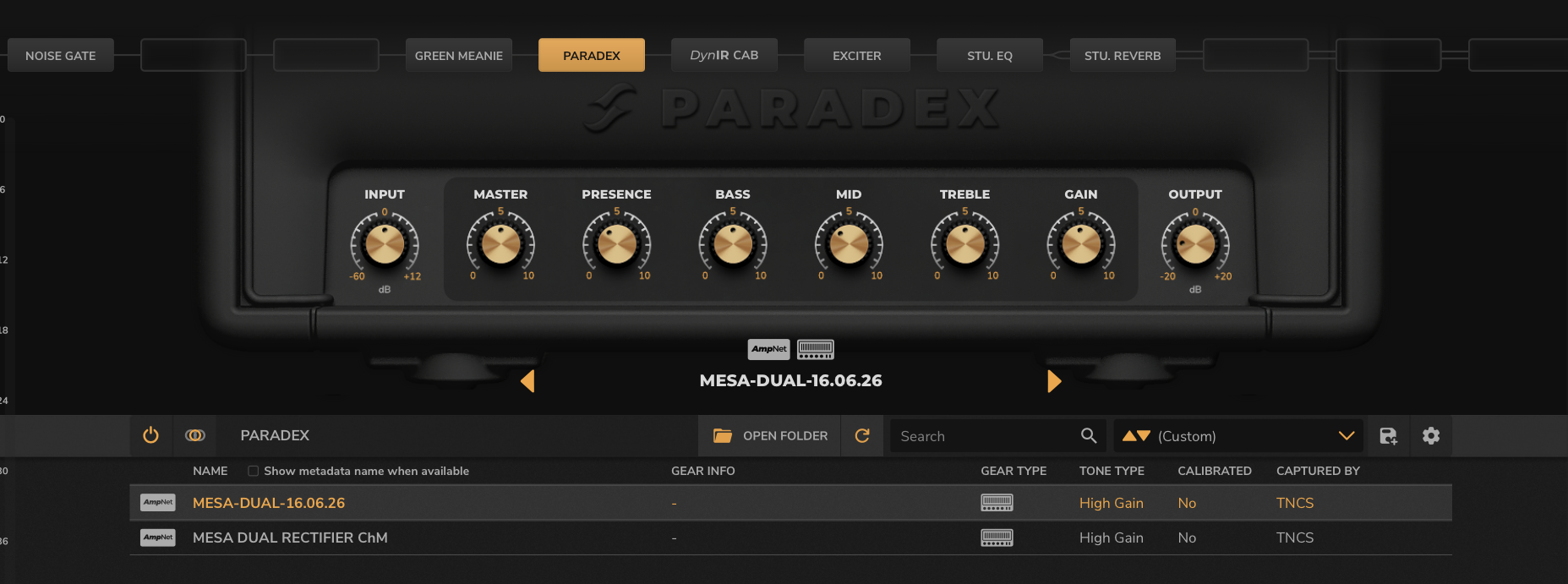Image resolution: width=1568 pixels, height=584 pixels.
Task: Open the settings gear
Action: tap(1431, 435)
